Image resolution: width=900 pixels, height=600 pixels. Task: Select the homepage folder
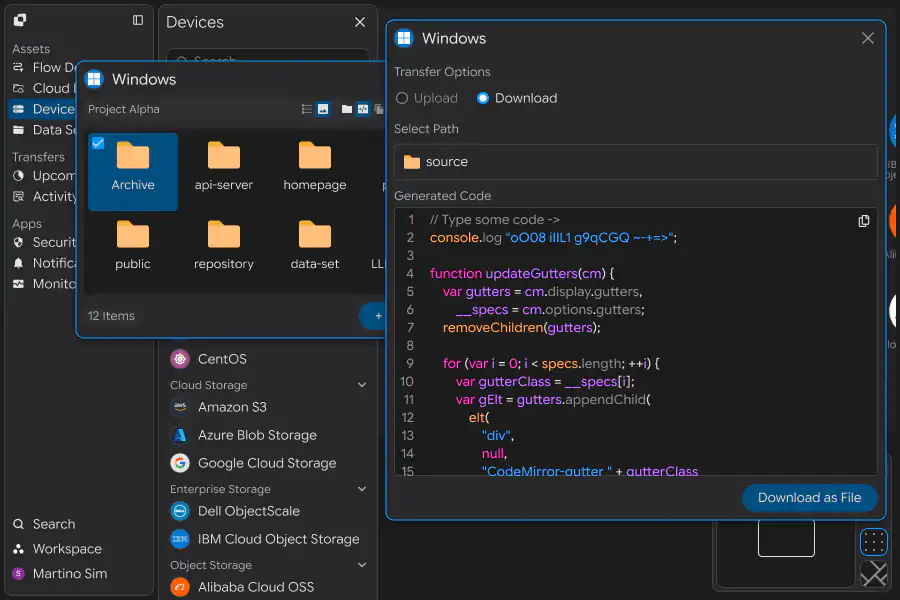pyautogui.click(x=315, y=167)
